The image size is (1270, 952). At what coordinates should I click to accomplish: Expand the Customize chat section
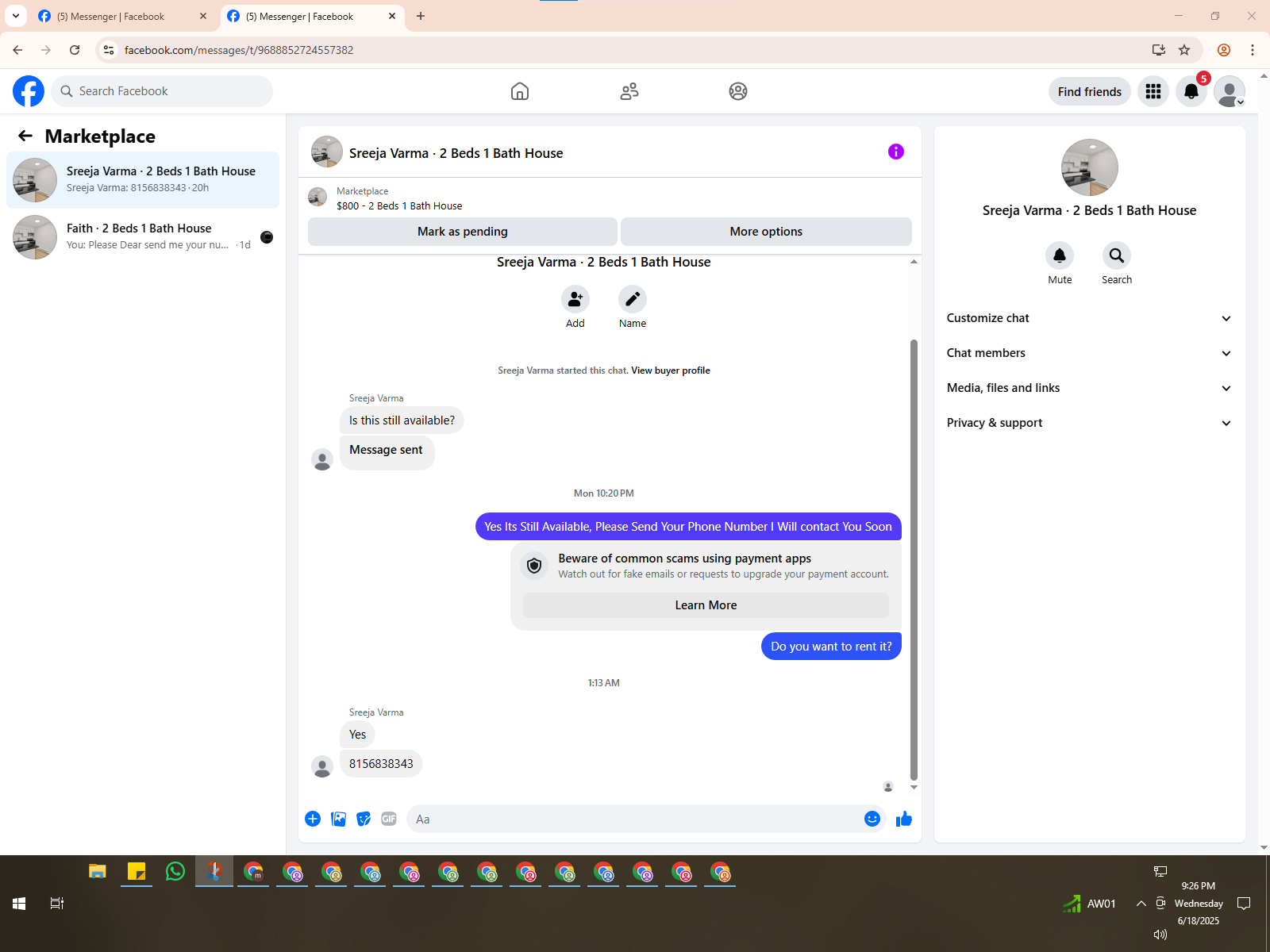coord(1089,318)
